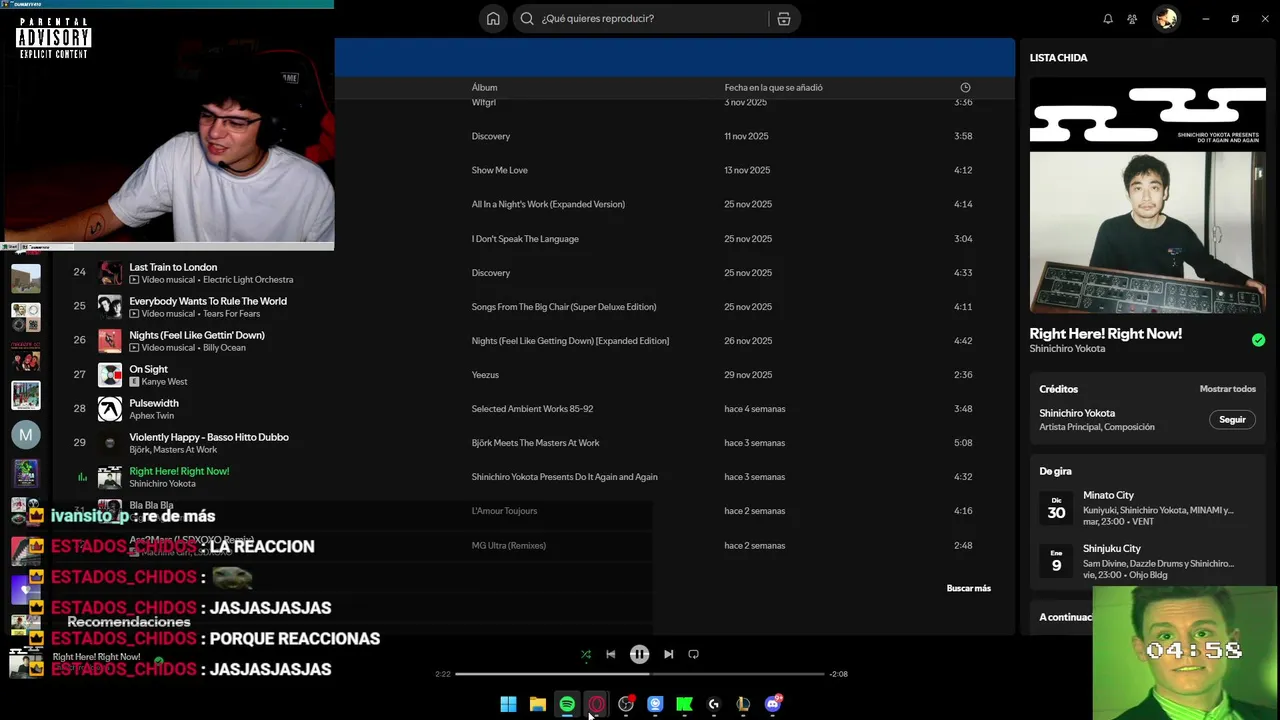Open M avatar playlist in sidebar
Viewport: 1280px width, 720px height.
click(x=26, y=435)
